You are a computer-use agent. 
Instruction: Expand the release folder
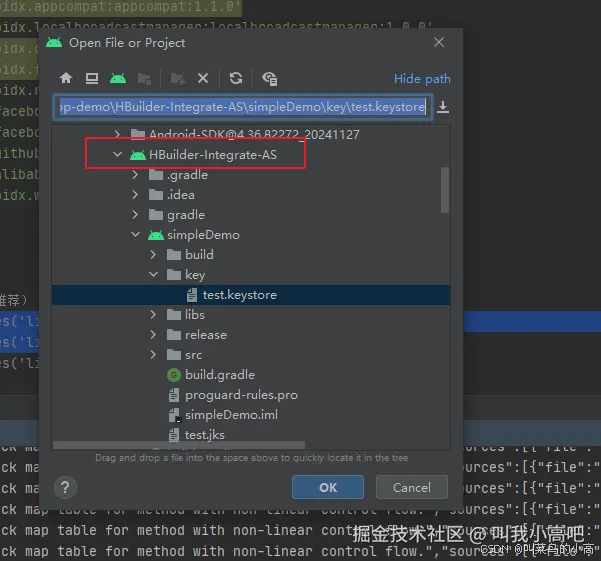[153, 335]
